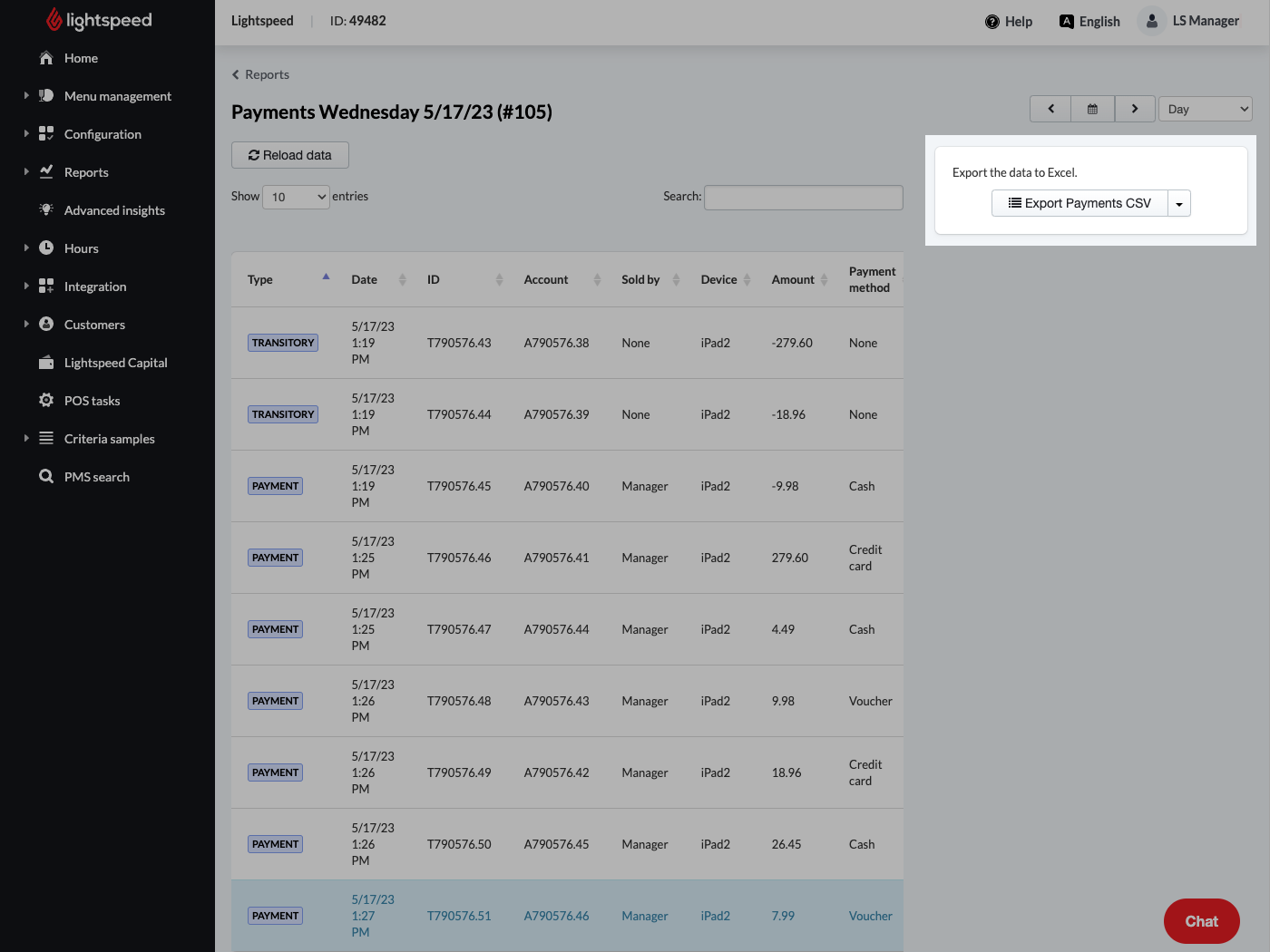The height and width of the screenshot is (952, 1270).
Task: Click the Customers person icon
Action: tap(46, 324)
